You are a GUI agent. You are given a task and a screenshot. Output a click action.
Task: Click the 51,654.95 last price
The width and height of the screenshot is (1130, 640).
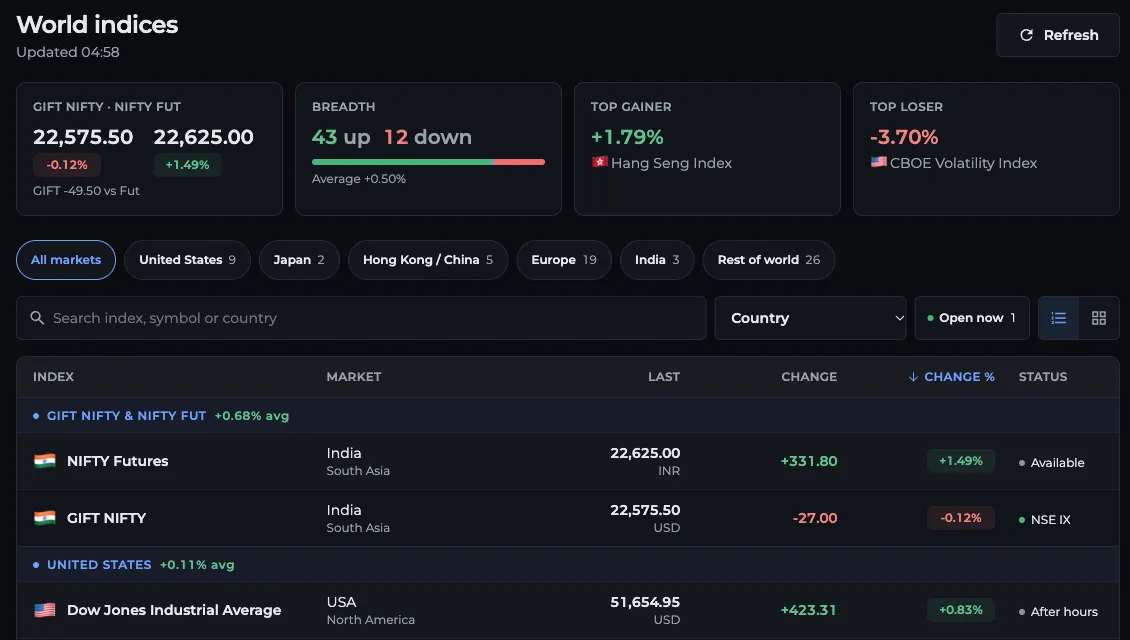point(645,602)
